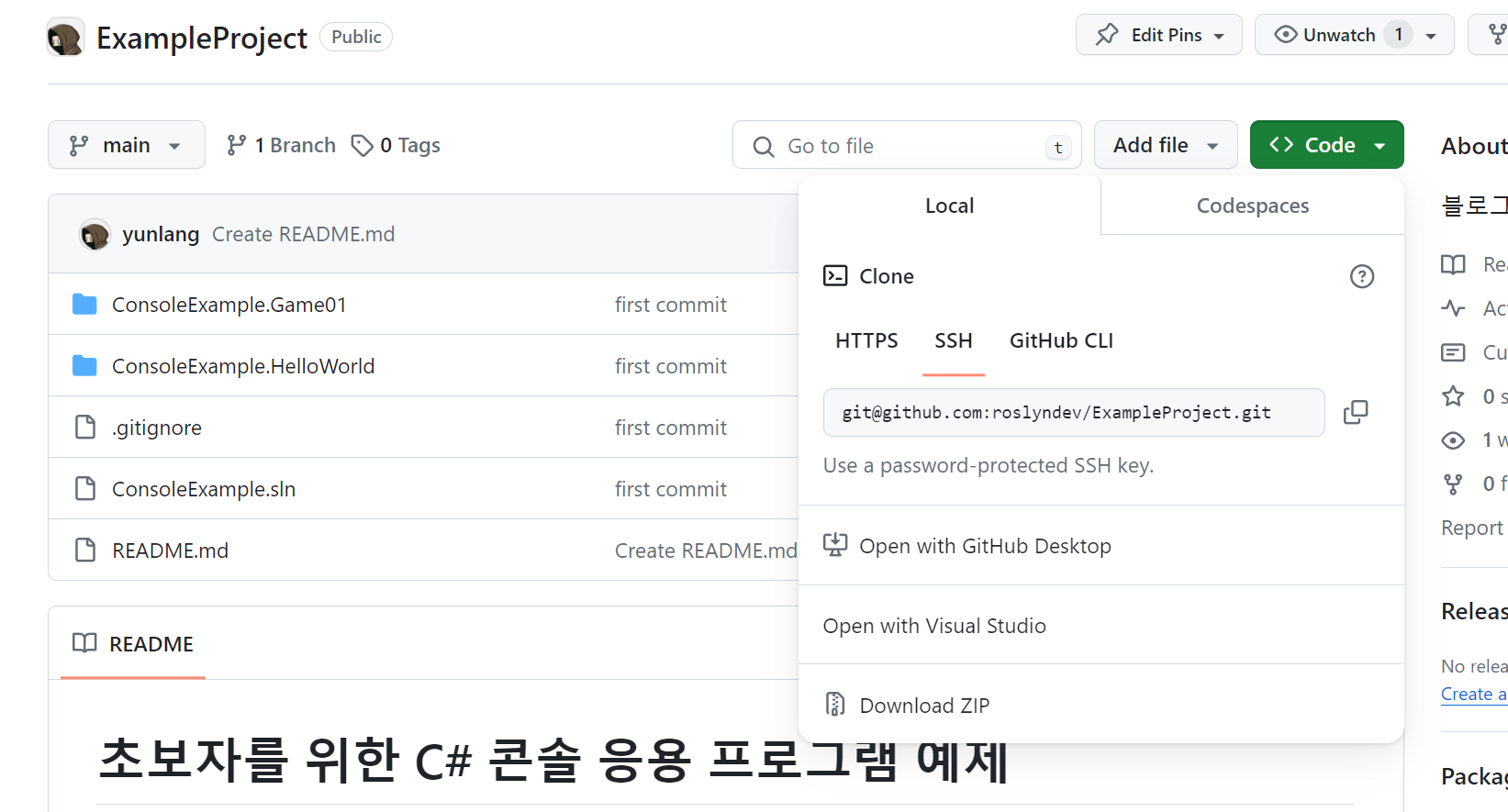Click the file icon for README.md
This screenshot has height=812, width=1508.
pos(85,550)
